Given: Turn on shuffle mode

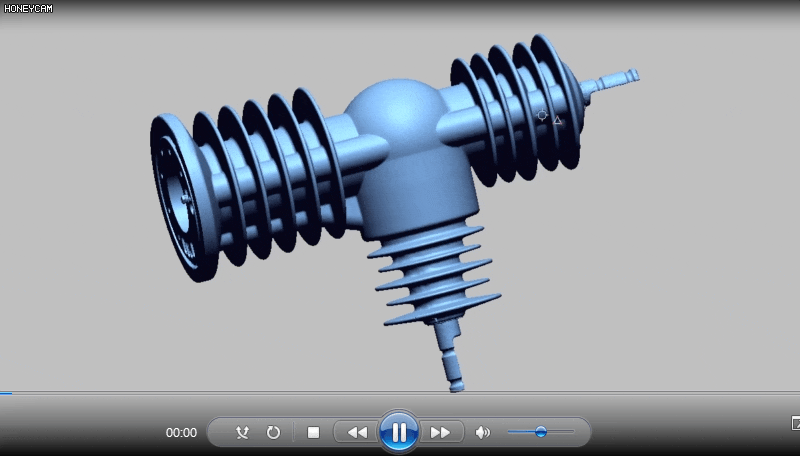Looking at the screenshot, I should [x=242, y=433].
